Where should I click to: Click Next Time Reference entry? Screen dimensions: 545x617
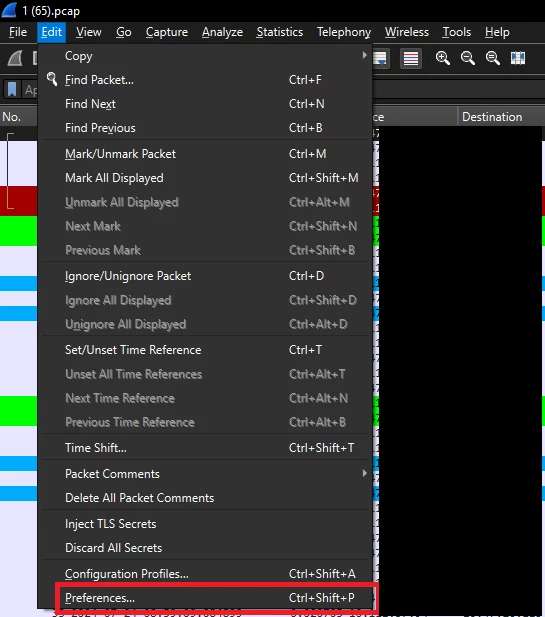click(x=205, y=398)
